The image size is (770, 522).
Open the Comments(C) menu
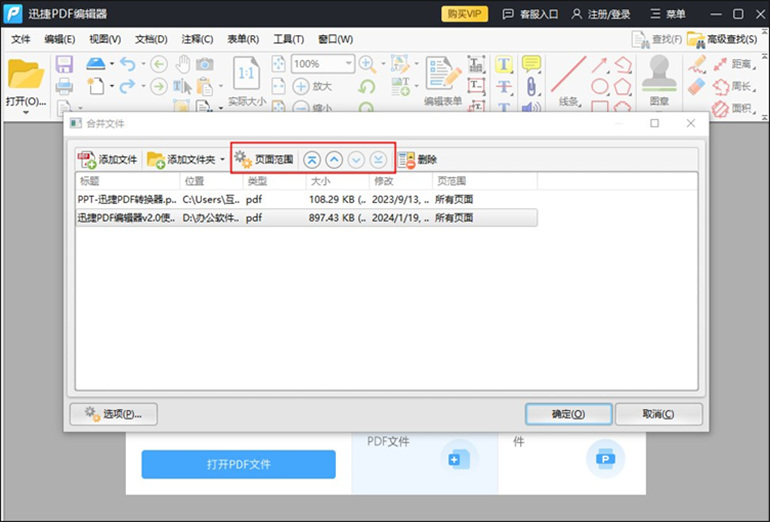(197, 39)
